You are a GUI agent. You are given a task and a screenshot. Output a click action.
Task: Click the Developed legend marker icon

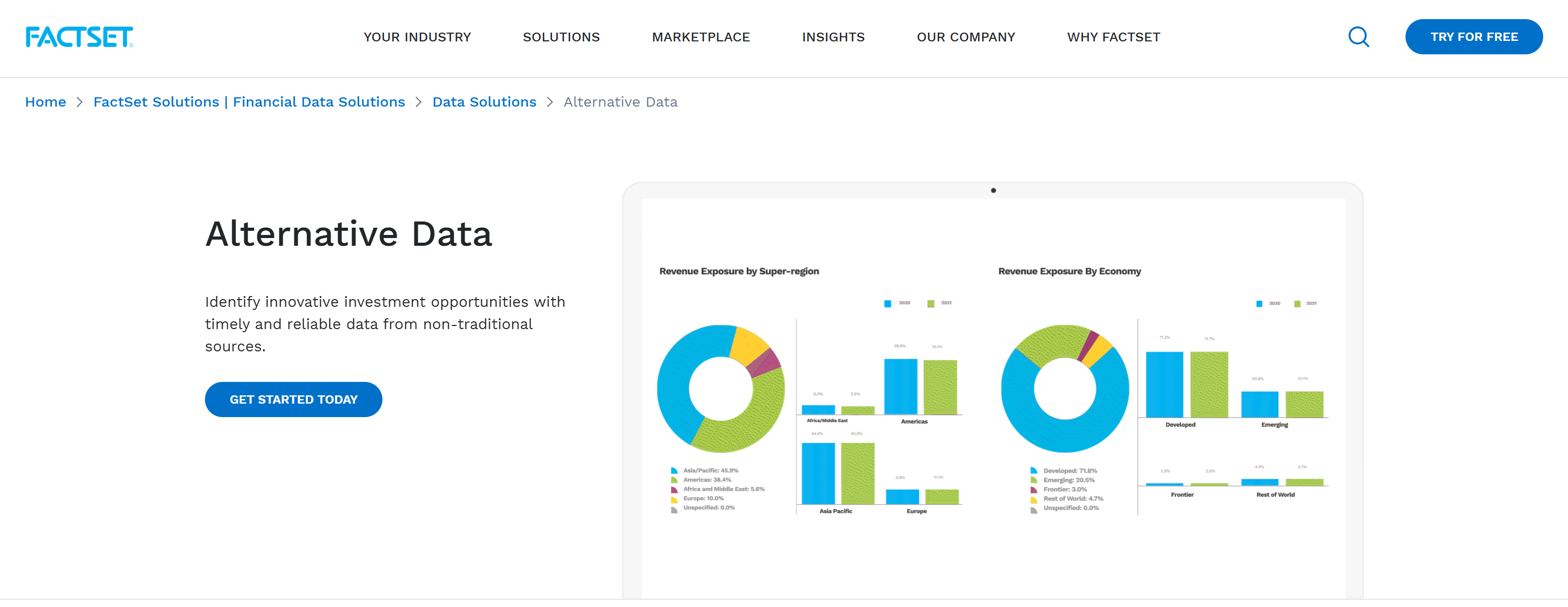coord(1033,470)
